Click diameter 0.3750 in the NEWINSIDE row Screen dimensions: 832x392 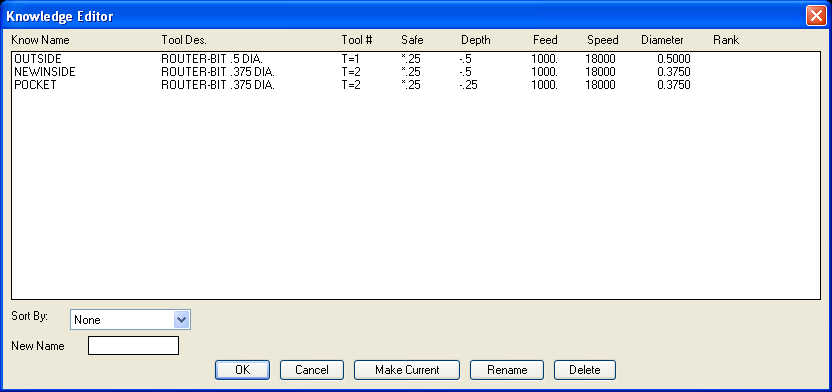(674, 72)
